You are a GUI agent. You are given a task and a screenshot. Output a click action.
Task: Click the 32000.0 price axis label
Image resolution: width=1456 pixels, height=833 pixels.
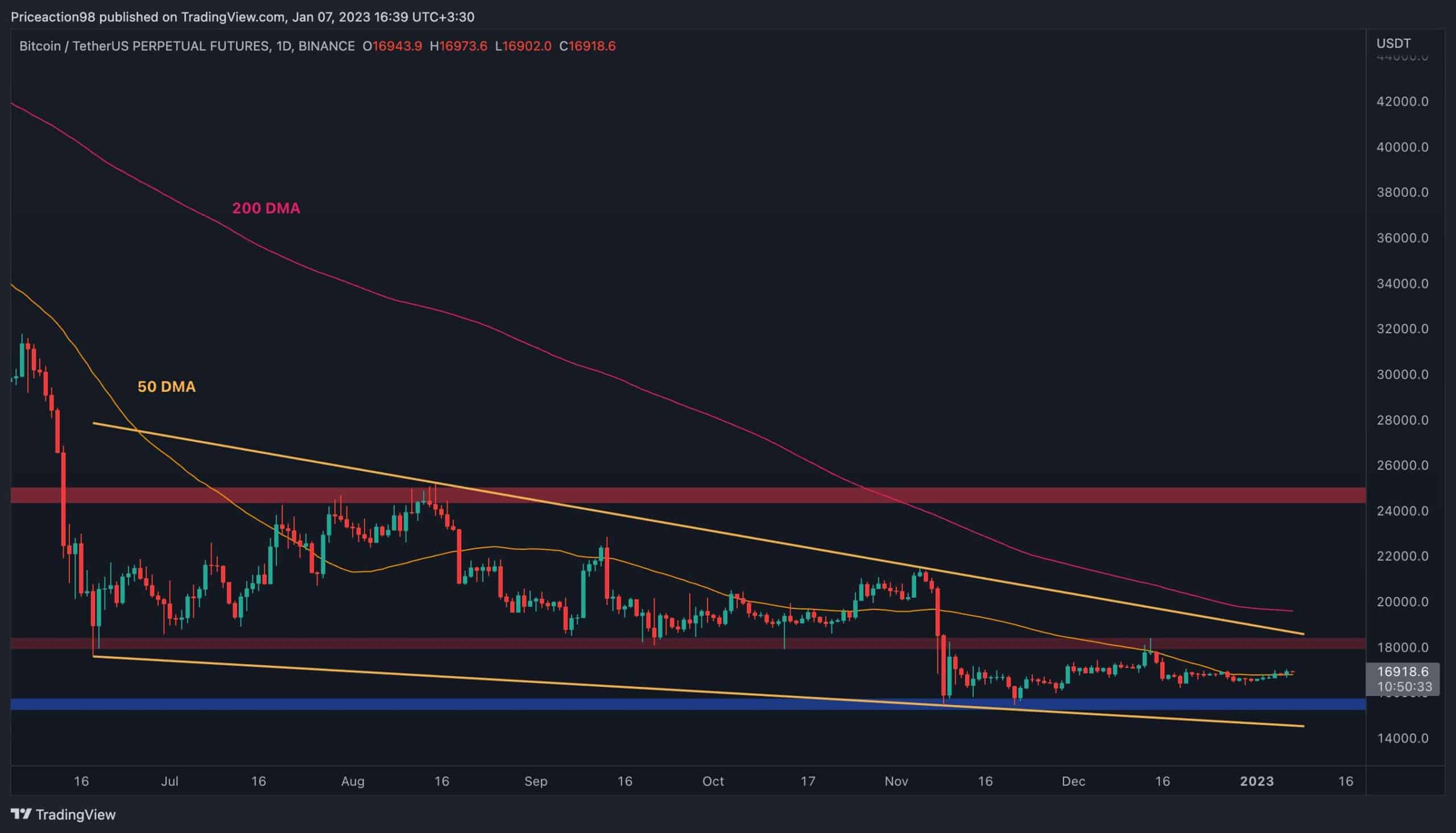click(1402, 329)
